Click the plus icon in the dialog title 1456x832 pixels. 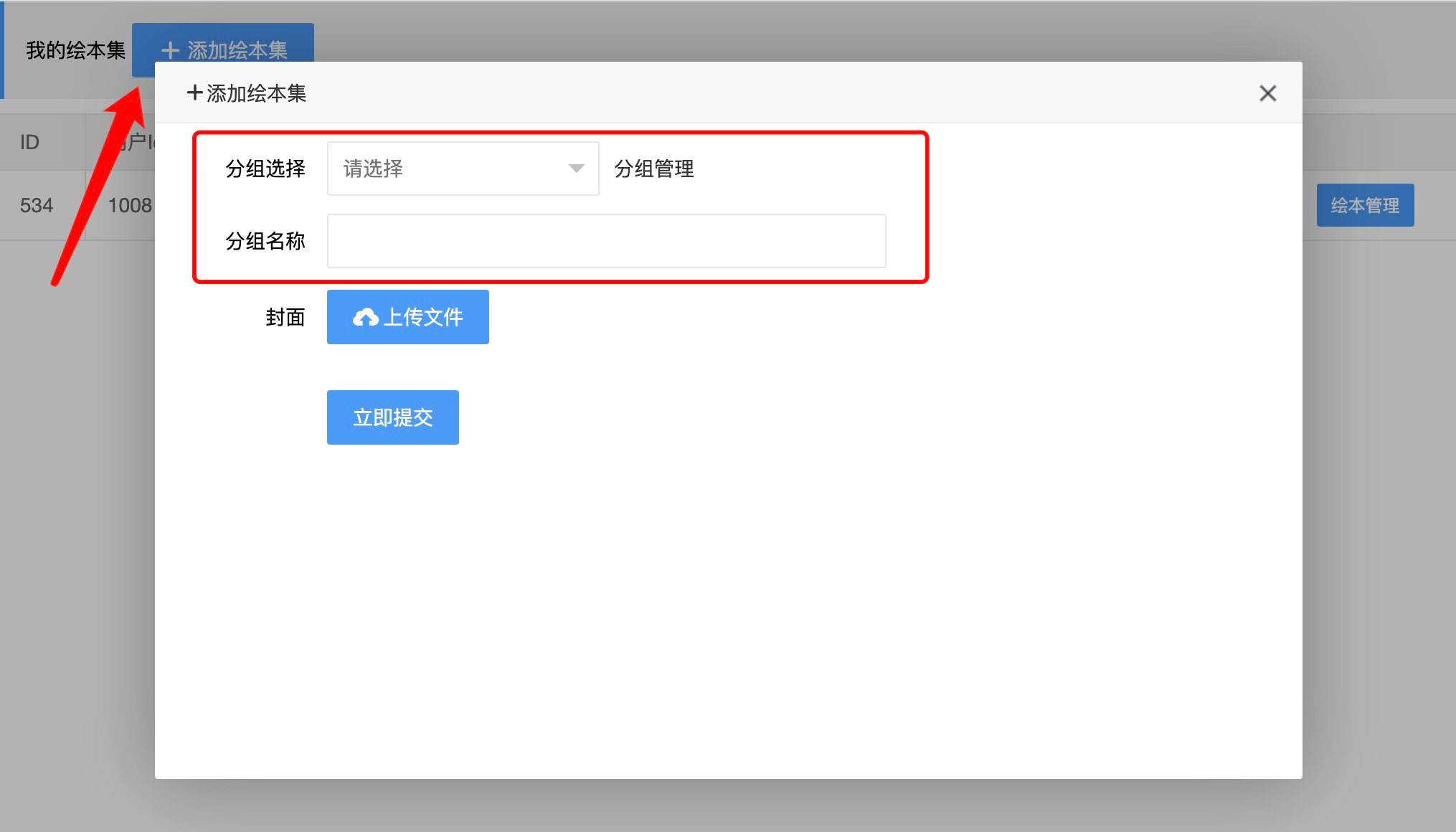194,93
